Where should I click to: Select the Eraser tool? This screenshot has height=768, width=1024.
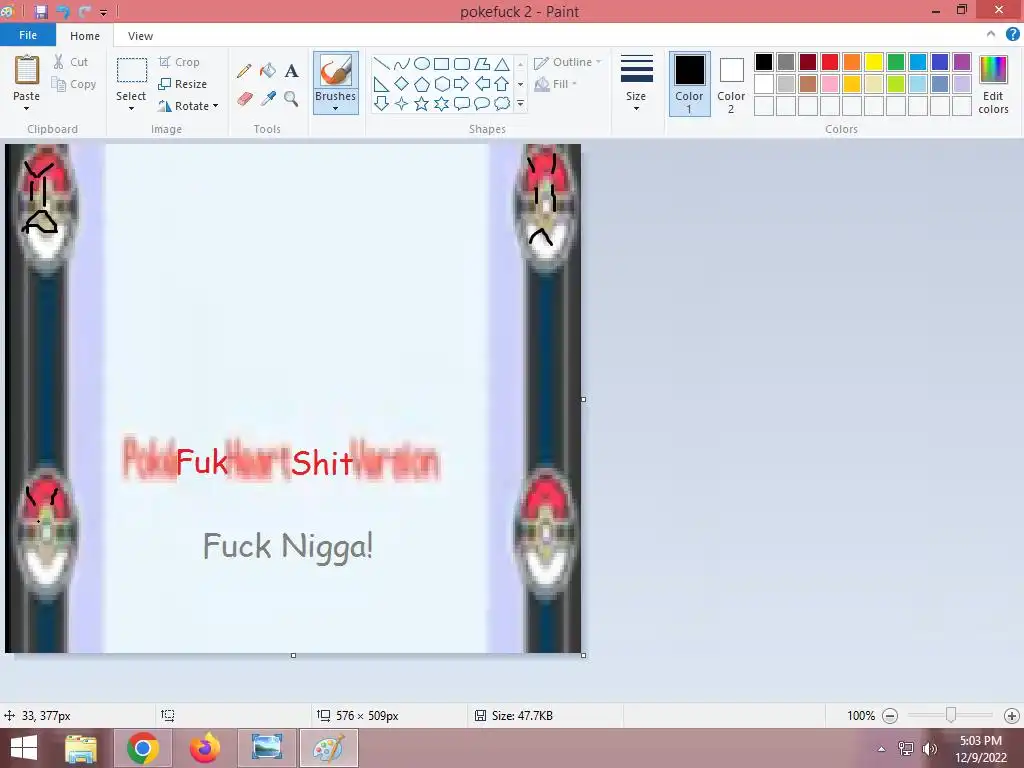(244, 99)
